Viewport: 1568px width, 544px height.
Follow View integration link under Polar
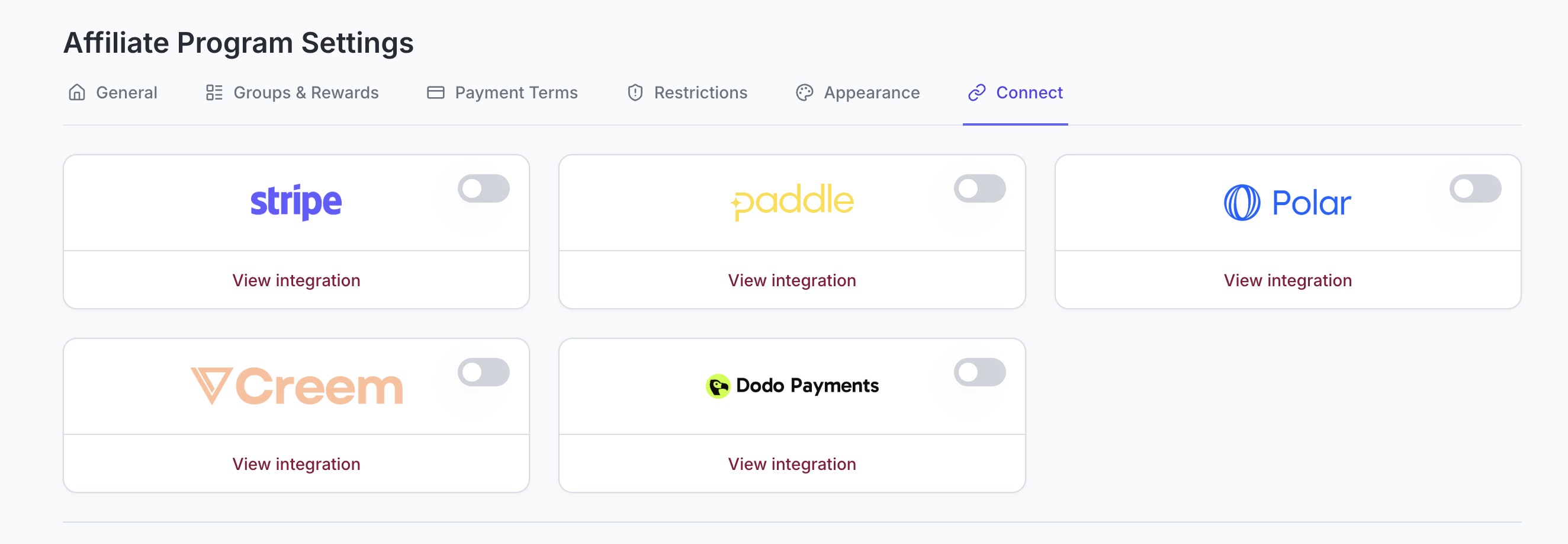click(x=1287, y=280)
